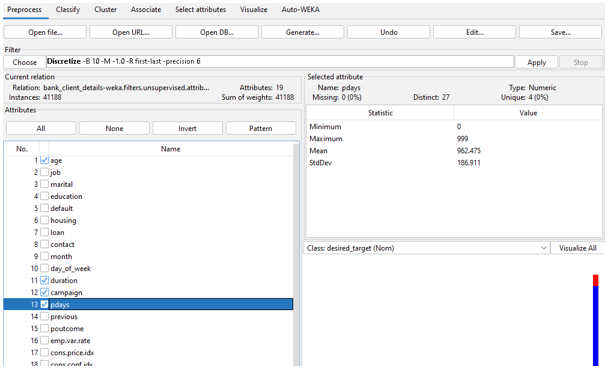Check the housing attribute checkbox
The height and width of the screenshot is (380, 609).
(x=44, y=220)
